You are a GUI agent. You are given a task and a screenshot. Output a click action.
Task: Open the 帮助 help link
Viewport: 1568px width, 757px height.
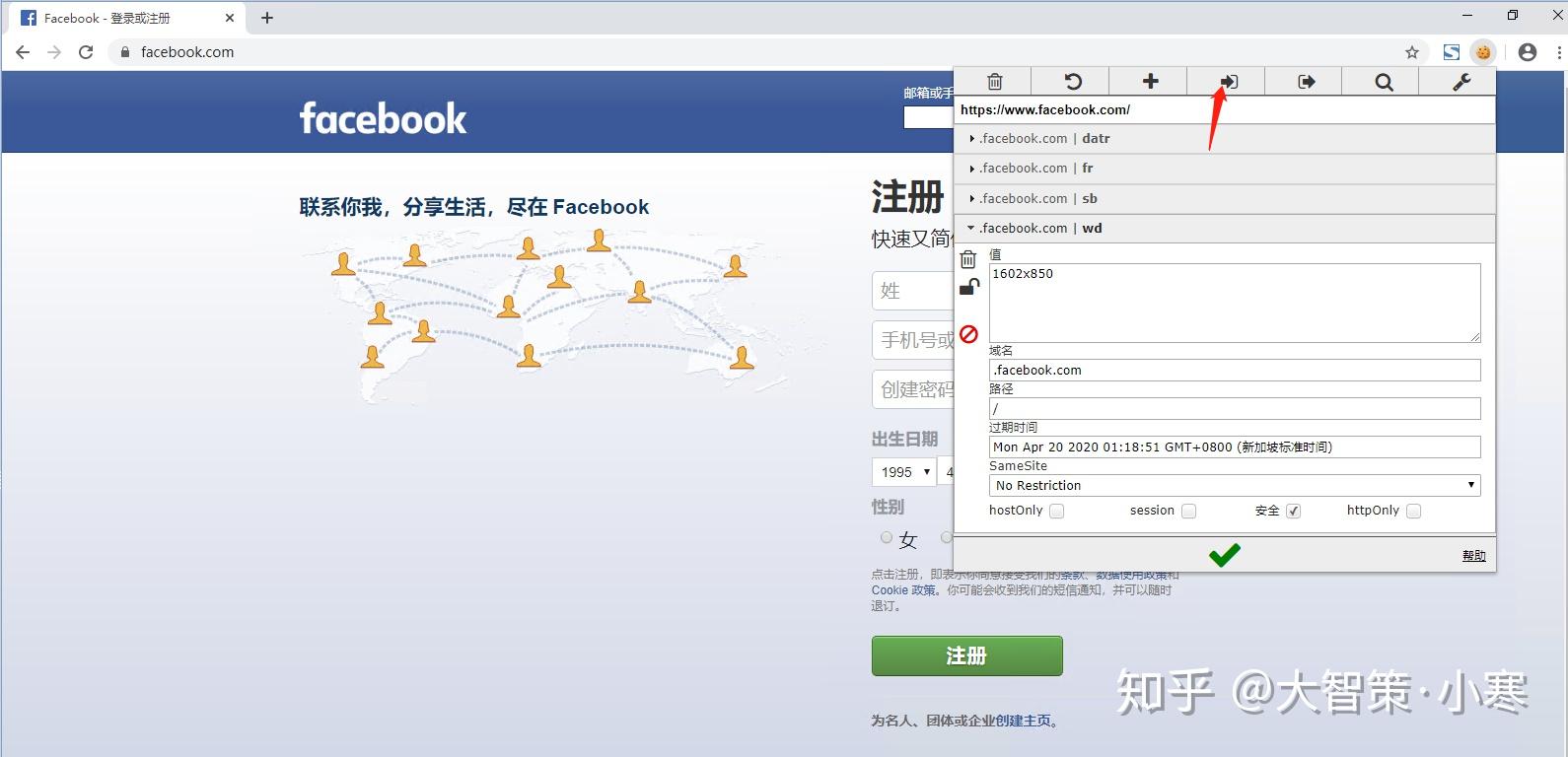pos(1473,556)
